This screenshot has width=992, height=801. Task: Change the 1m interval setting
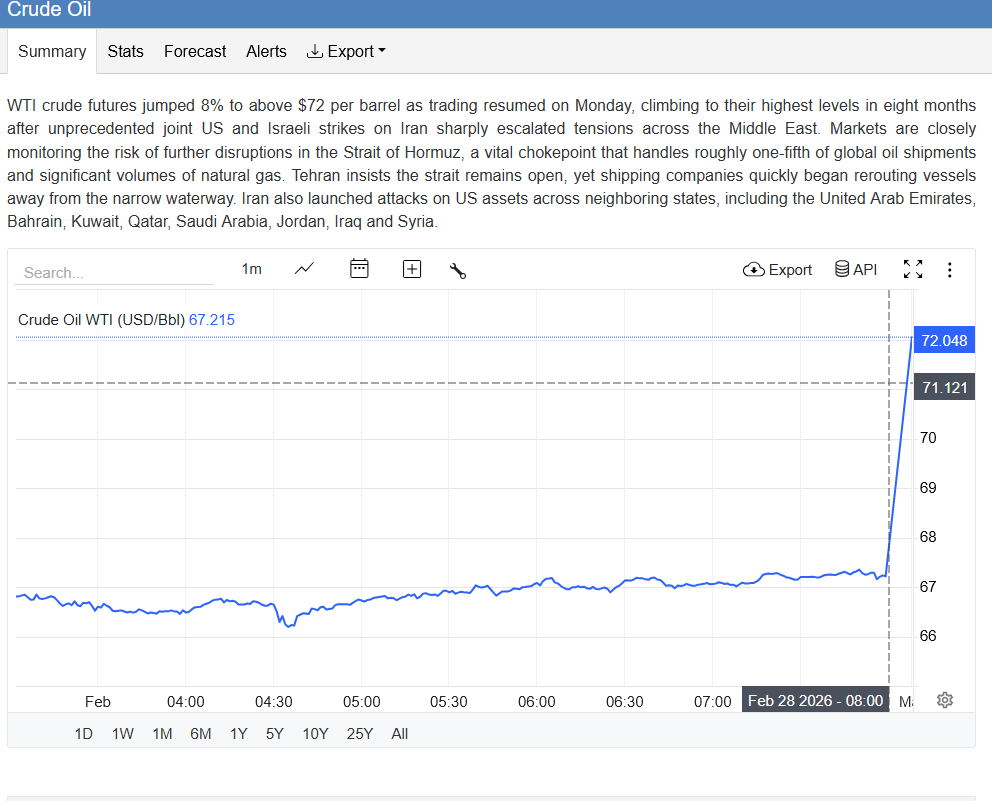coord(251,270)
